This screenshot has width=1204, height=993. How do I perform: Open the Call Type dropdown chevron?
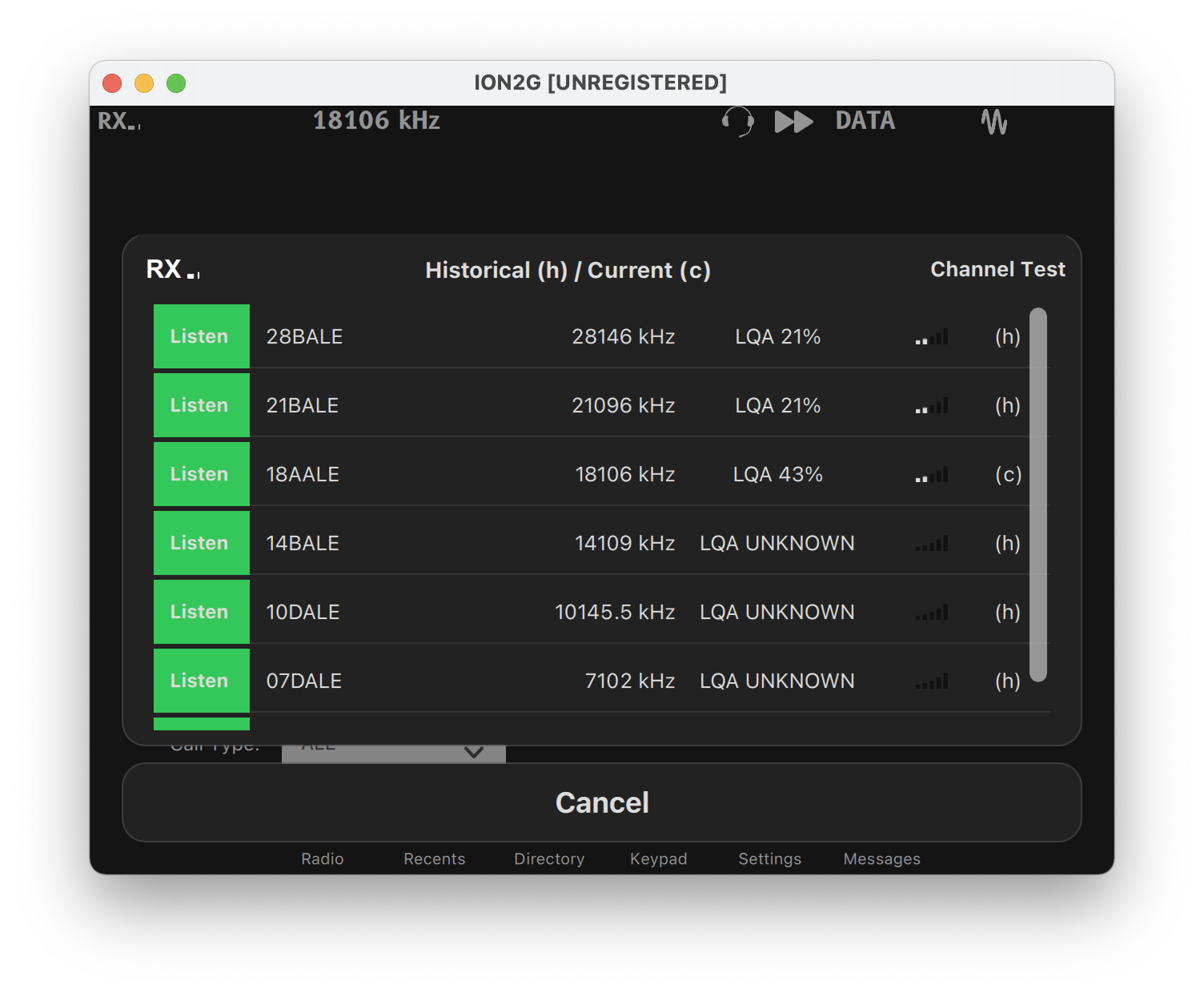coord(474,753)
